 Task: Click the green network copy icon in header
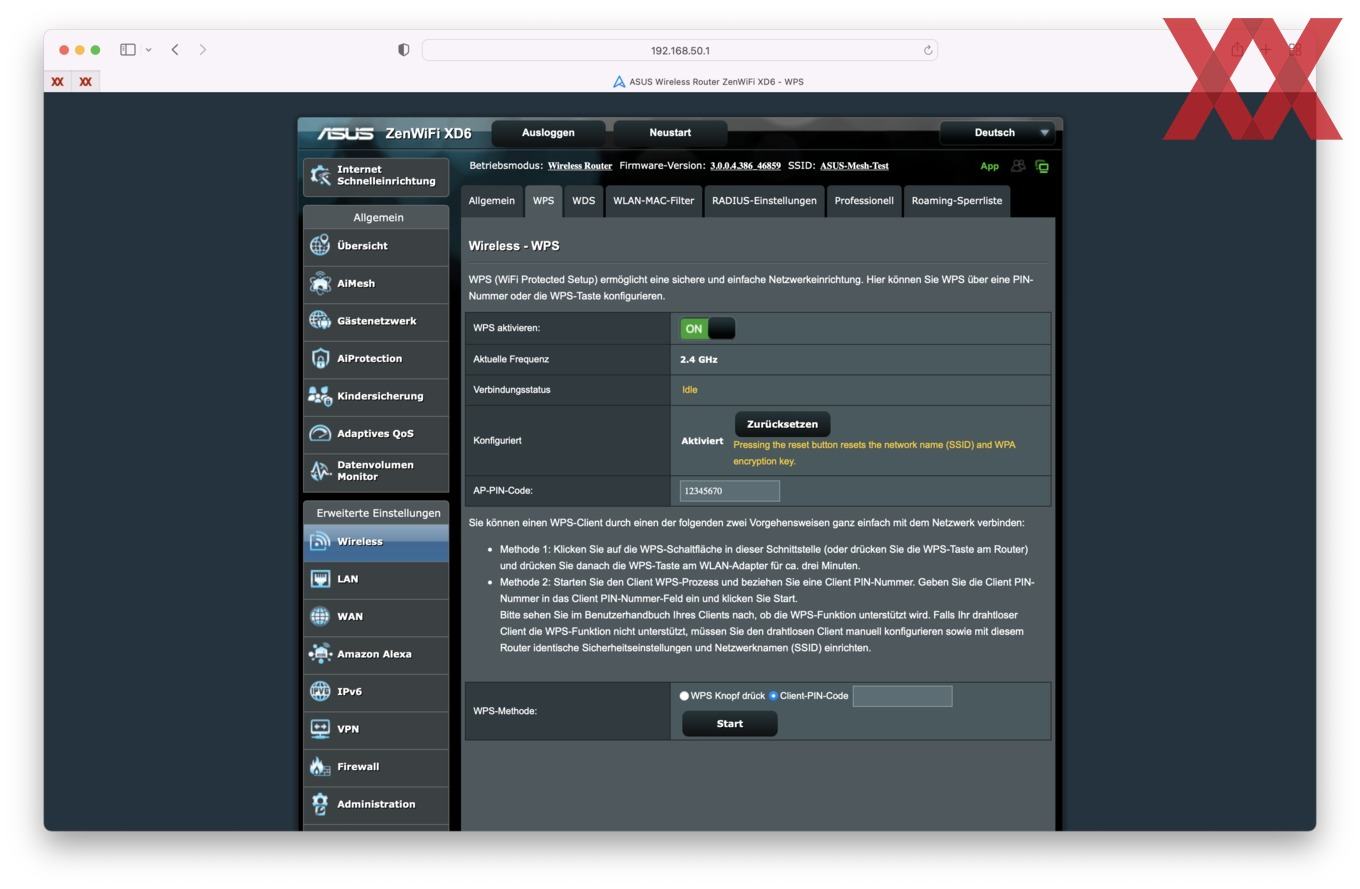click(x=1042, y=166)
